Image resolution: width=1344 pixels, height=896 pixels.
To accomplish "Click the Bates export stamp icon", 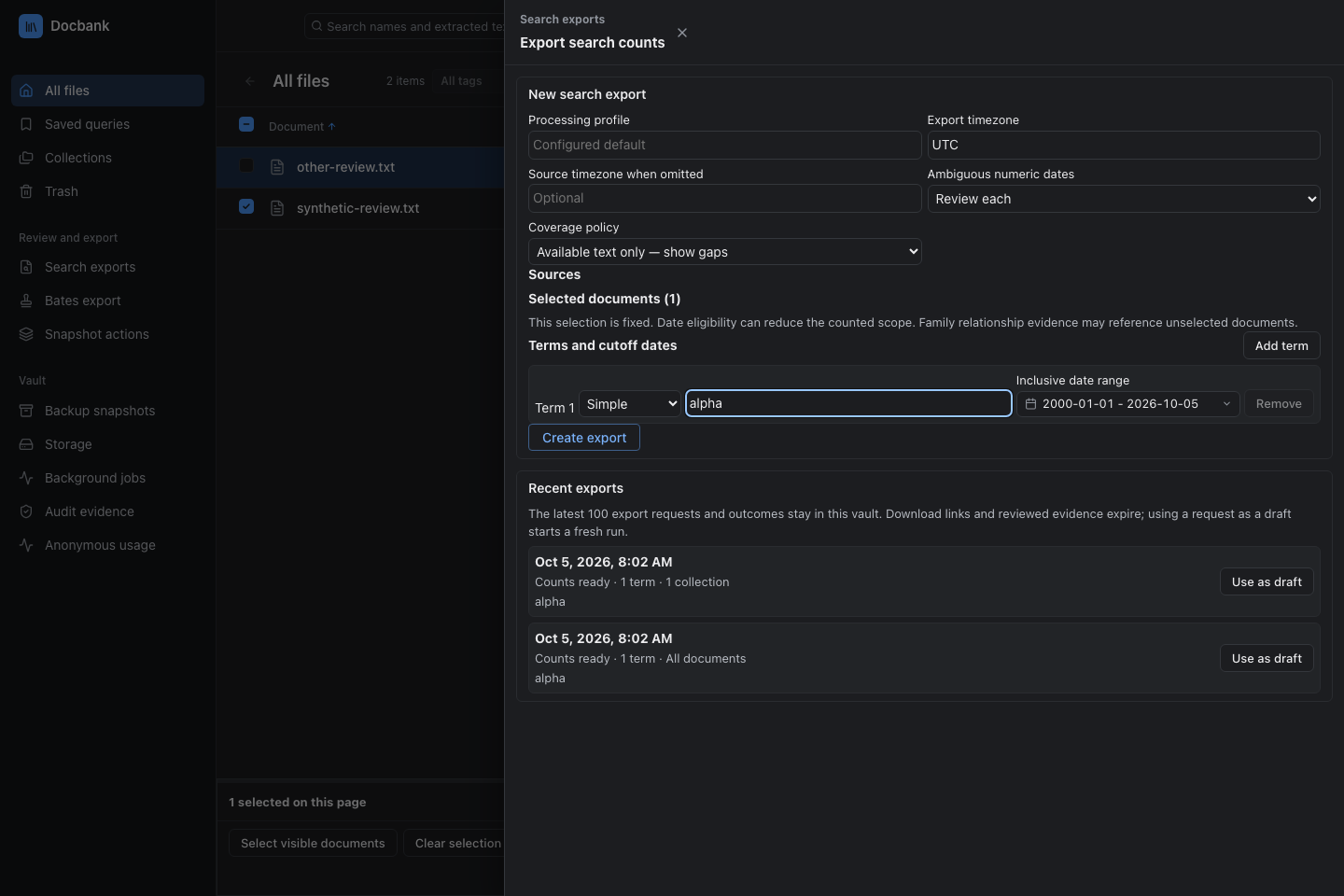I will (26, 301).
